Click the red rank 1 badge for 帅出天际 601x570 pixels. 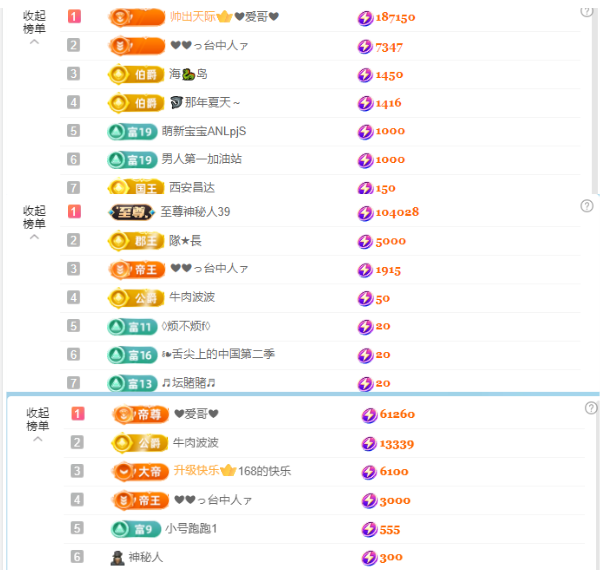pos(74,16)
